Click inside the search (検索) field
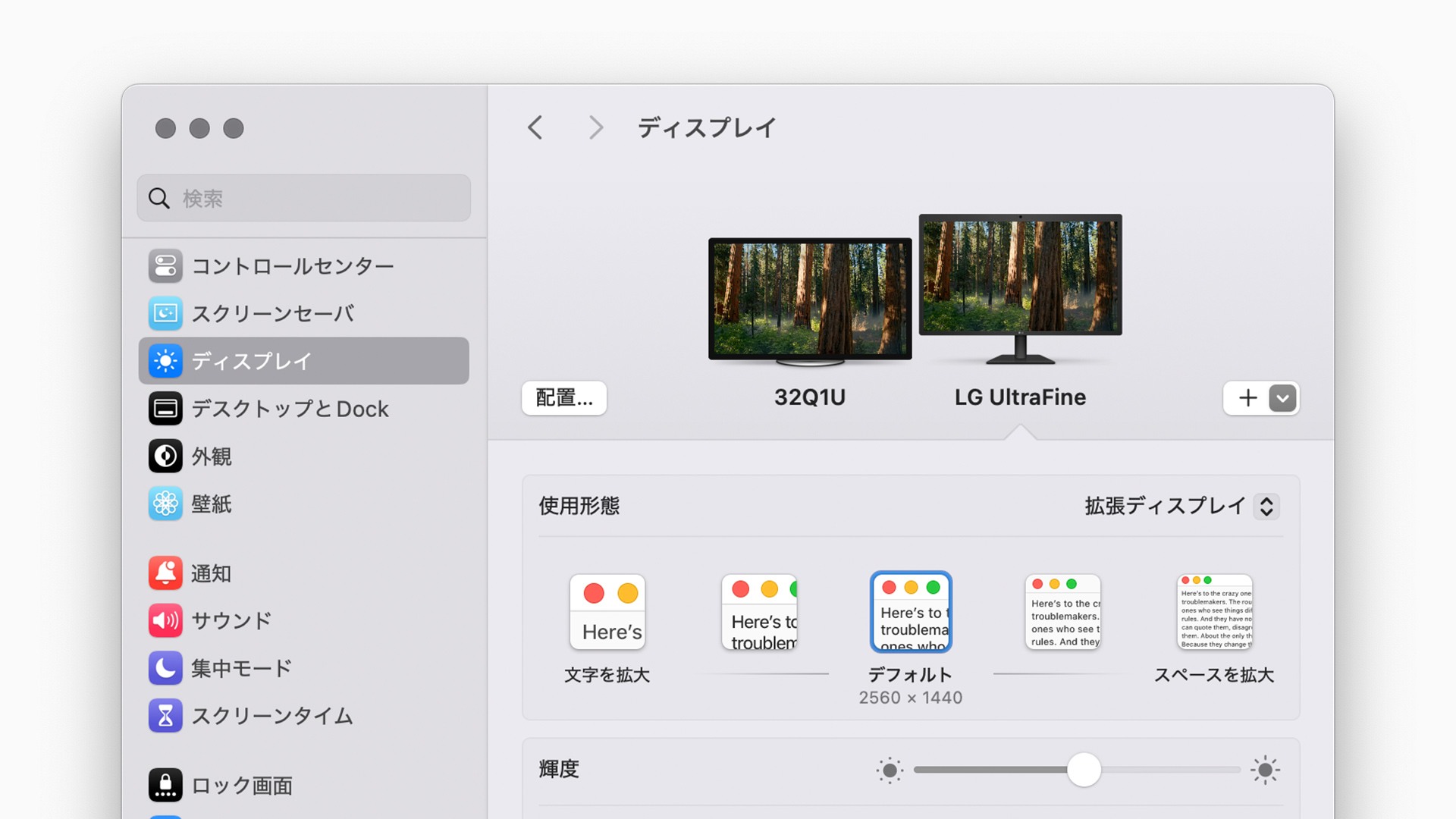This screenshot has height=819, width=1456. pyautogui.click(x=303, y=198)
